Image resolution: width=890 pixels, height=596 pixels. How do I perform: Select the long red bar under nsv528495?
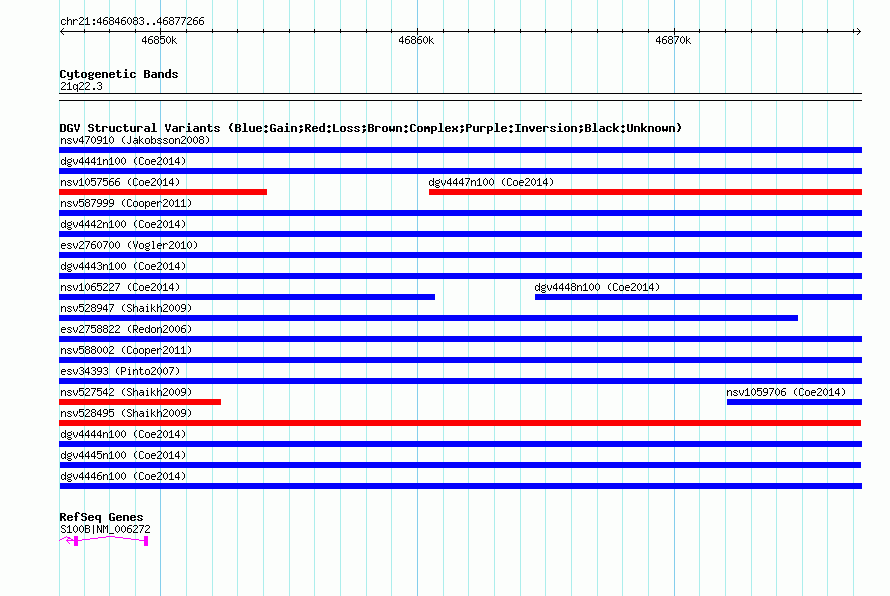tap(460, 423)
